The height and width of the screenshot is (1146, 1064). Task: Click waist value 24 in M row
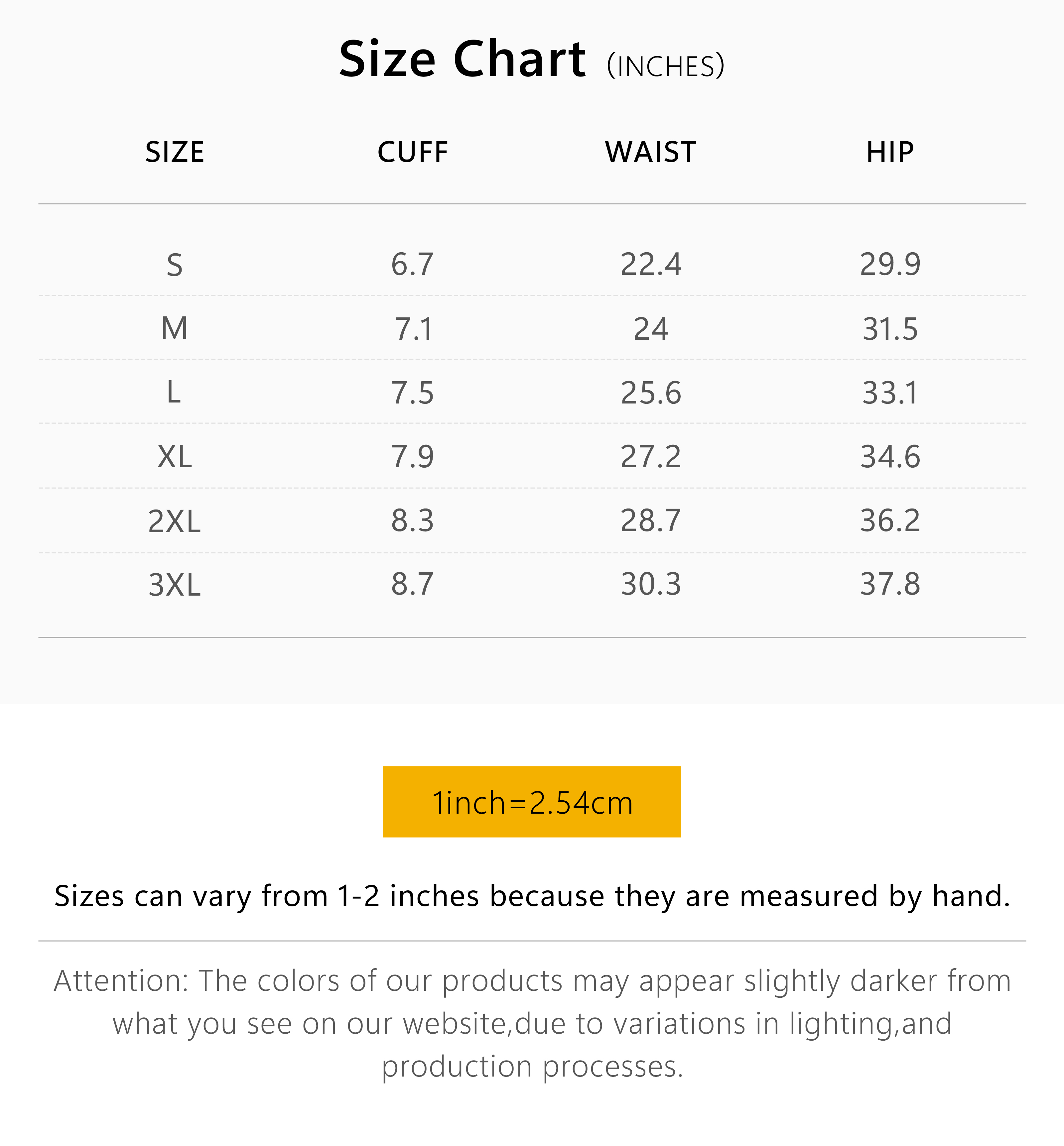(x=651, y=329)
